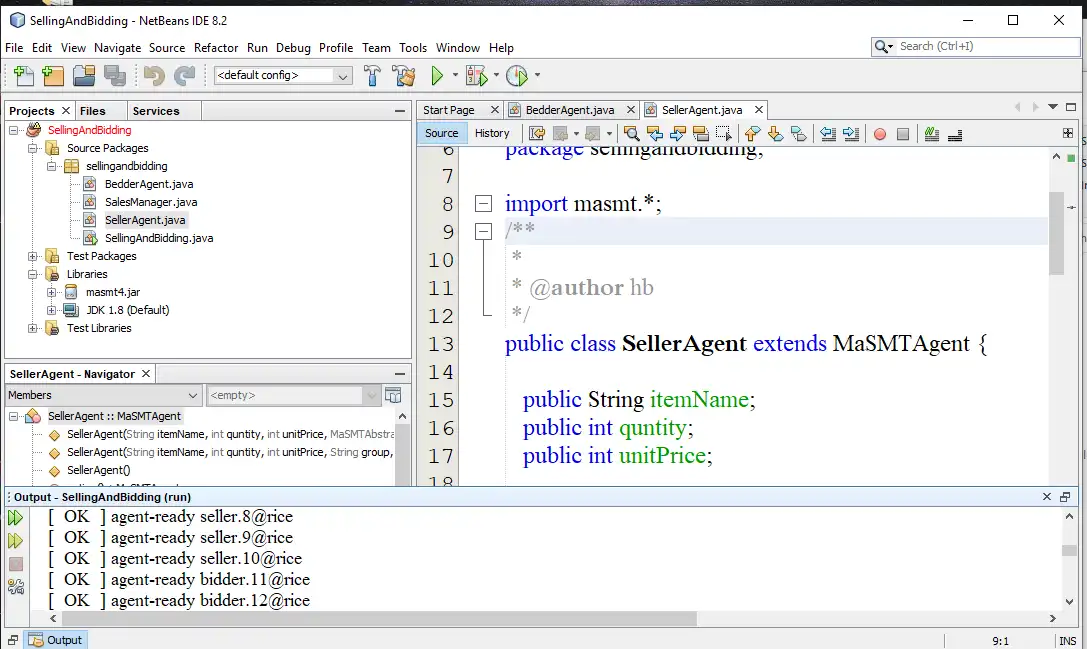Switch to the Start Page tab
The width and height of the screenshot is (1087, 649).
tap(449, 110)
